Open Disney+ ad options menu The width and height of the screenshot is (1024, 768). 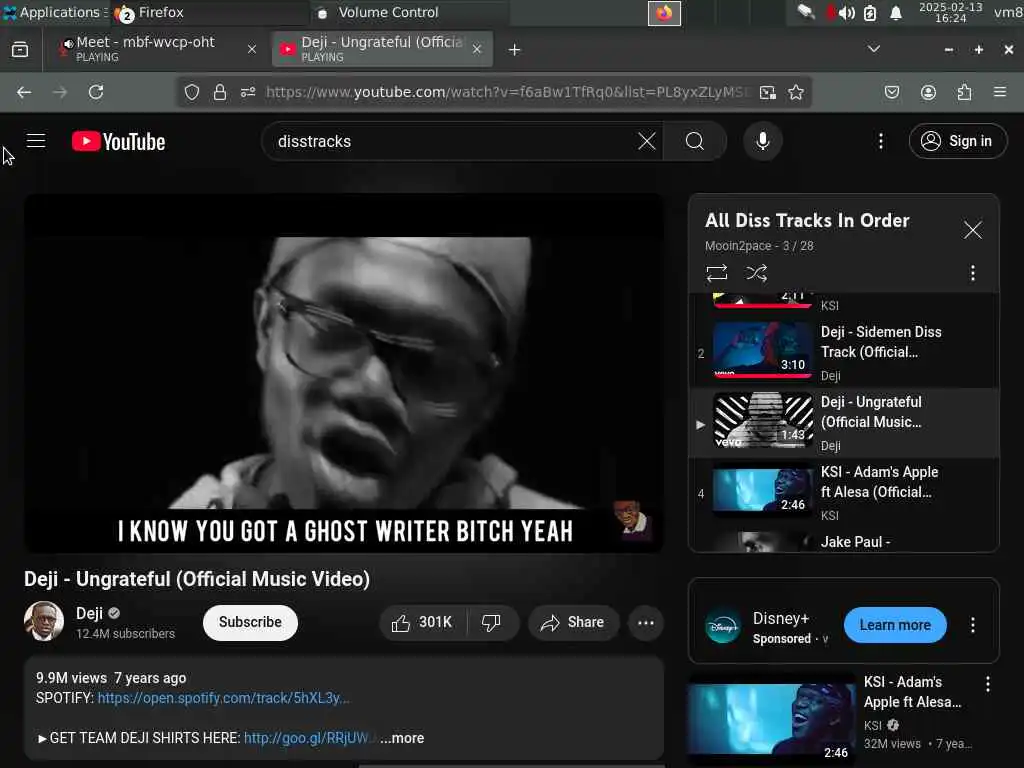tap(972, 625)
